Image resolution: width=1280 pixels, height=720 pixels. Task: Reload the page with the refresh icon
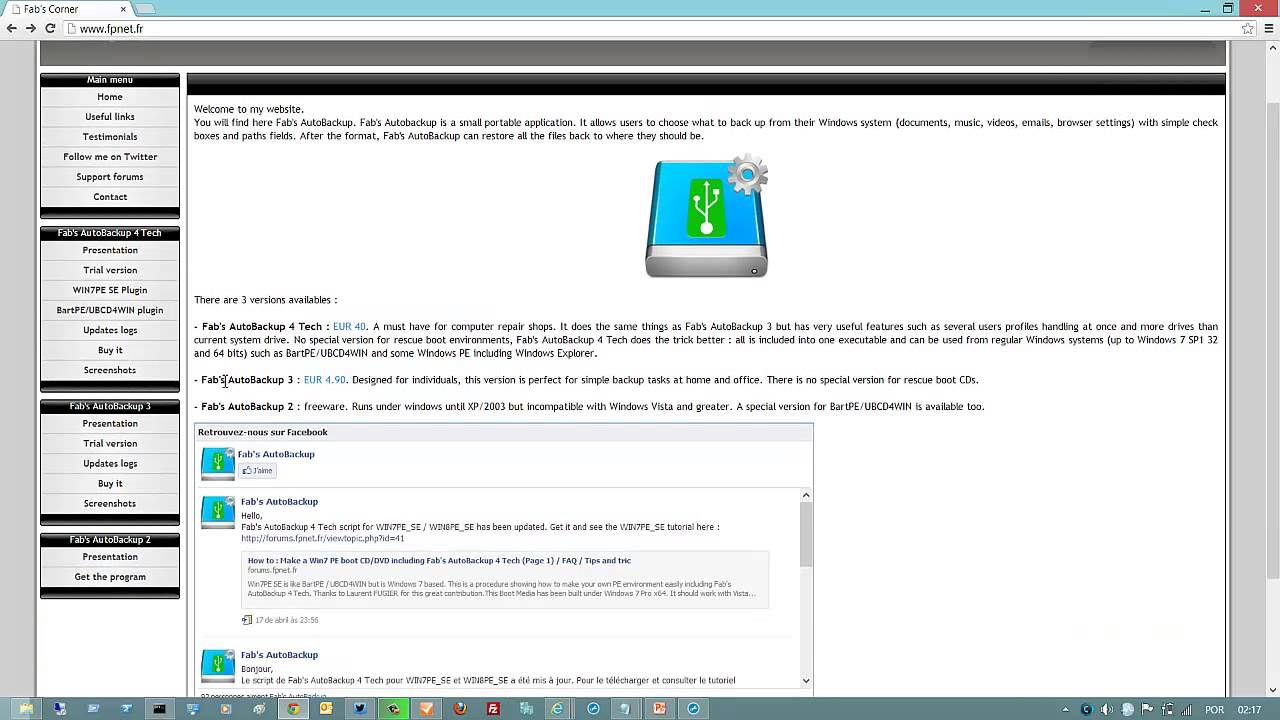coord(50,29)
